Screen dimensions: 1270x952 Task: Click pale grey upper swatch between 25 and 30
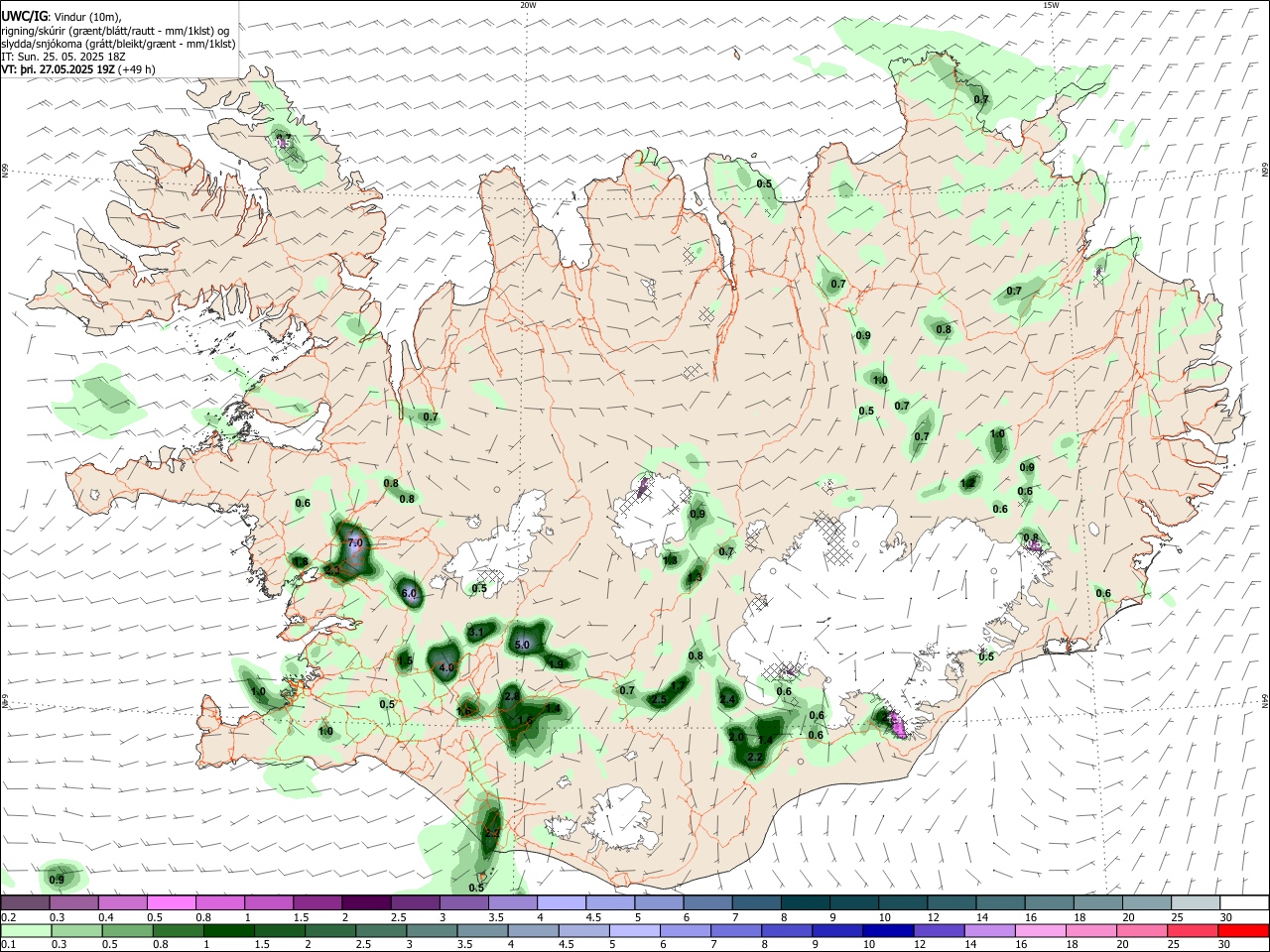[x=1194, y=902]
